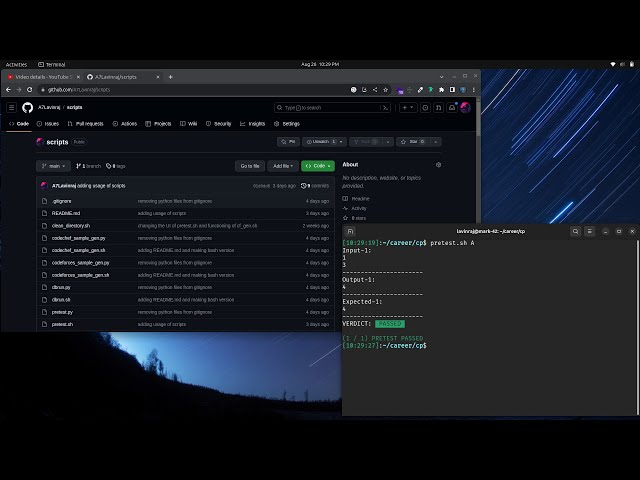Close the YouTube Video details tab

tap(78, 77)
